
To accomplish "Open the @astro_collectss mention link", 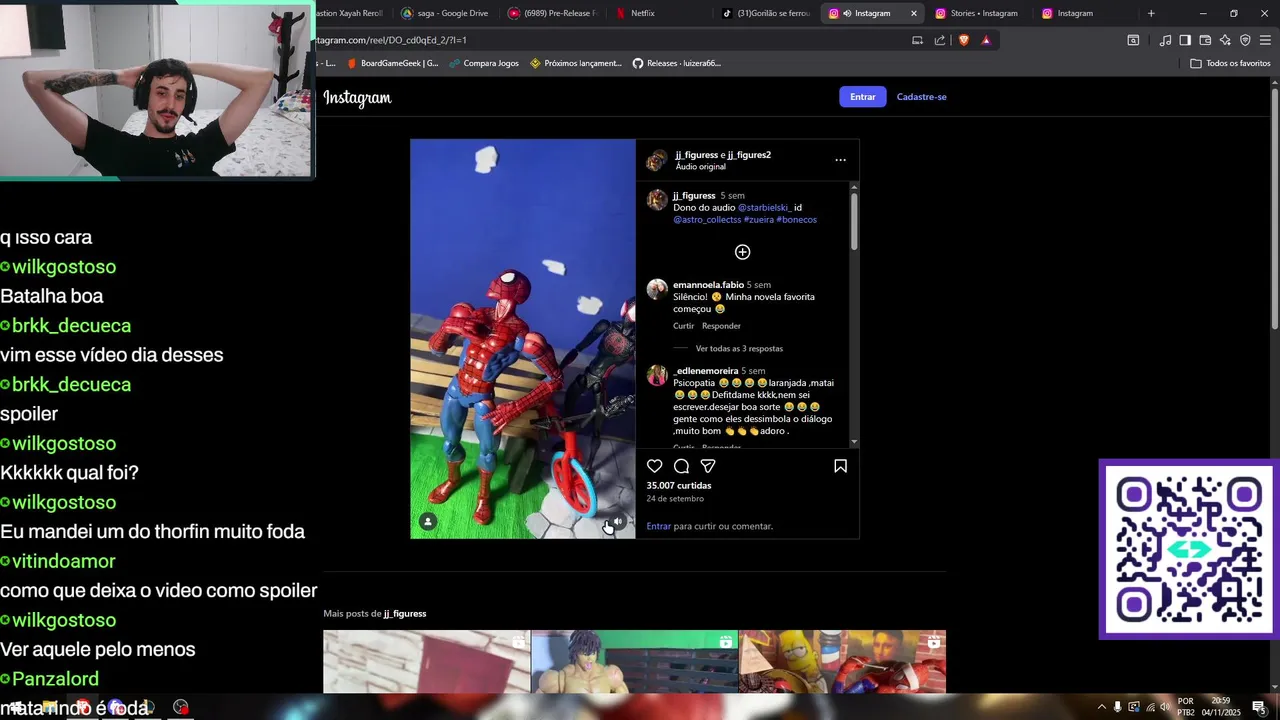I will pyautogui.click(x=707, y=220).
